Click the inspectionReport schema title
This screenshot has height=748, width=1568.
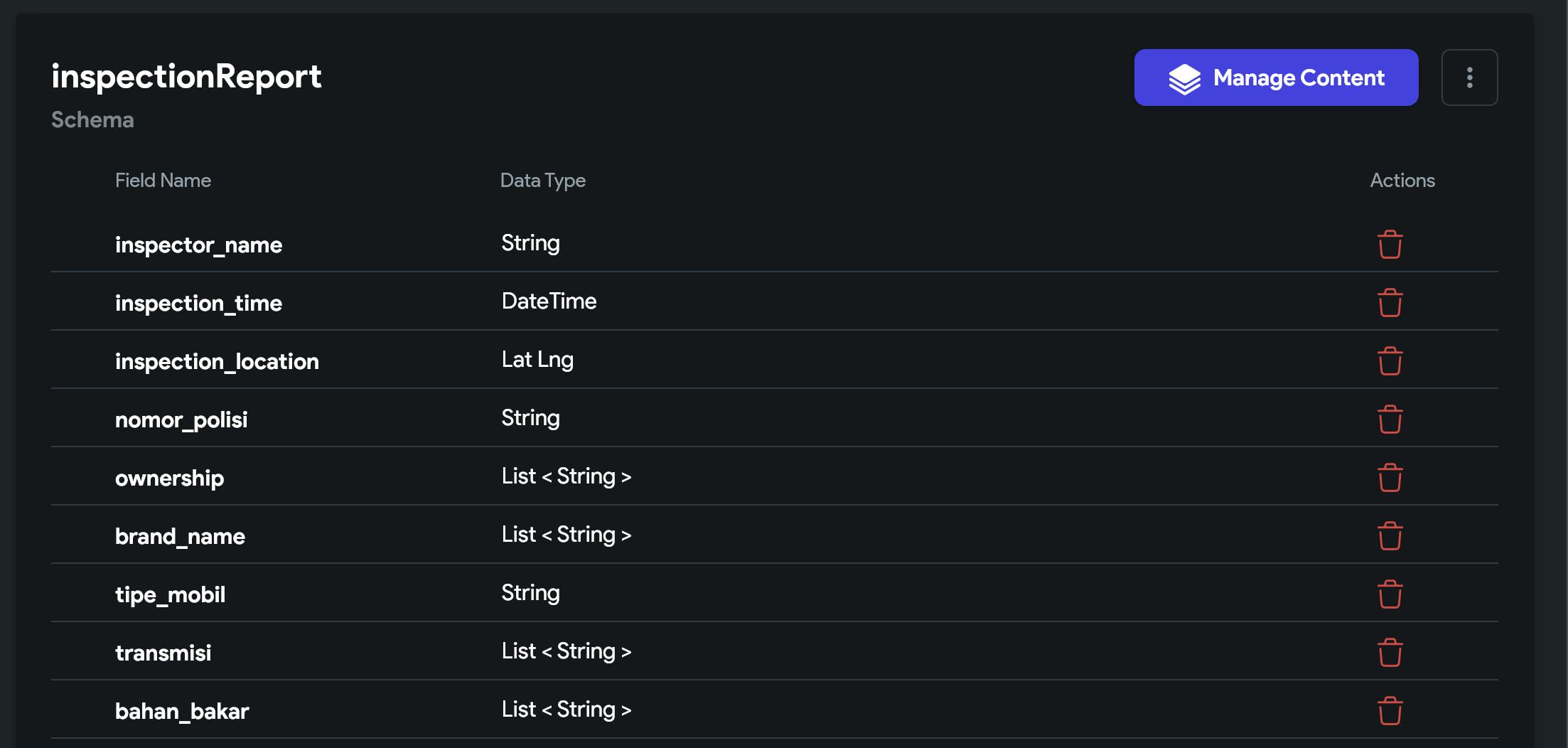pyautogui.click(x=186, y=76)
